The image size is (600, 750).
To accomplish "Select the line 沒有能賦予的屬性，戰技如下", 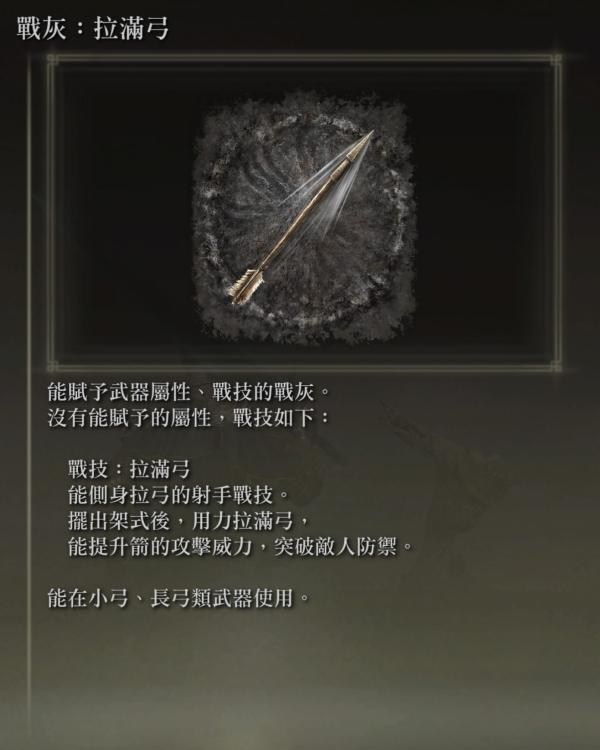I will tap(189, 418).
